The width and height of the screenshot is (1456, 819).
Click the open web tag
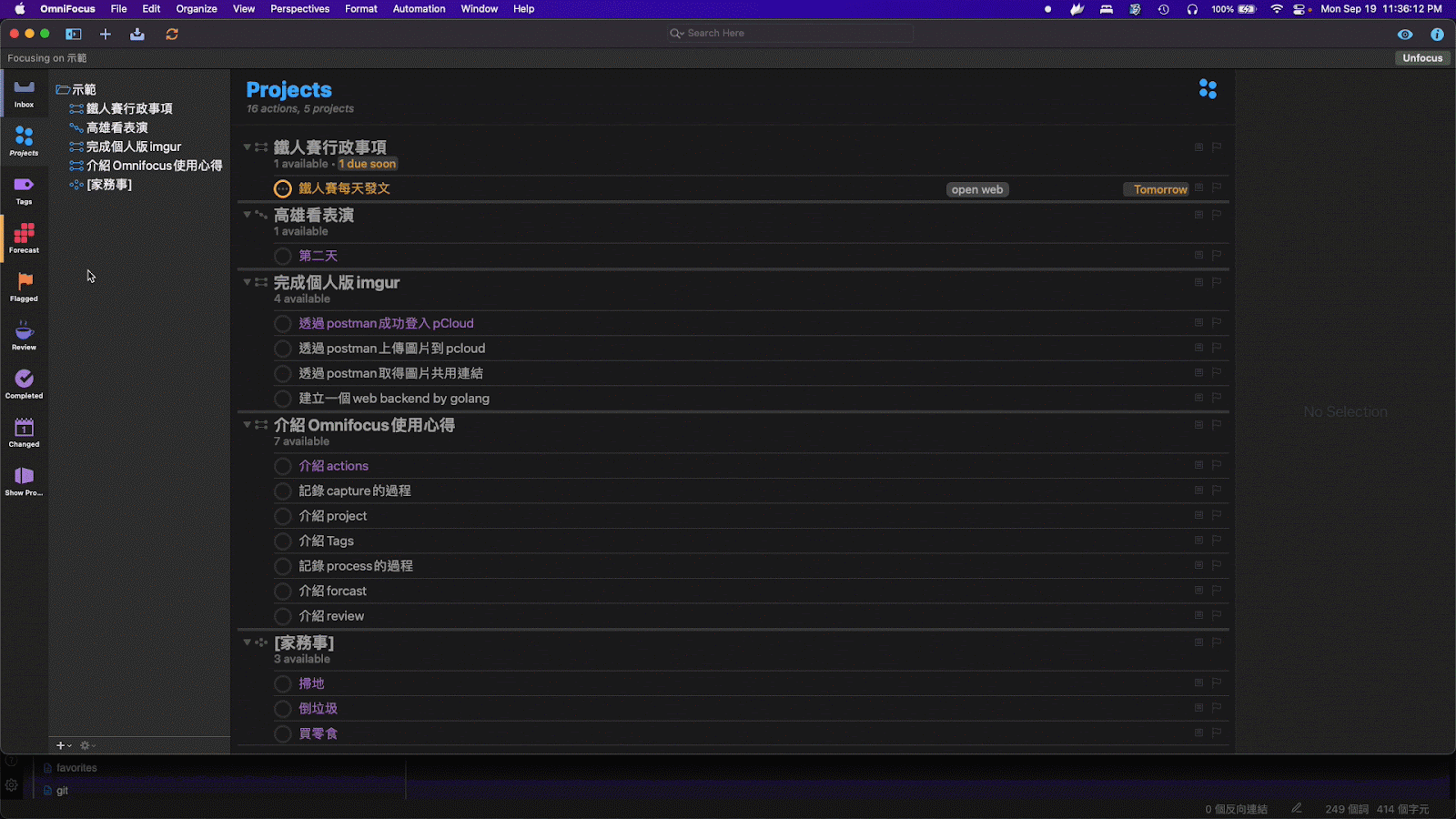tap(977, 189)
